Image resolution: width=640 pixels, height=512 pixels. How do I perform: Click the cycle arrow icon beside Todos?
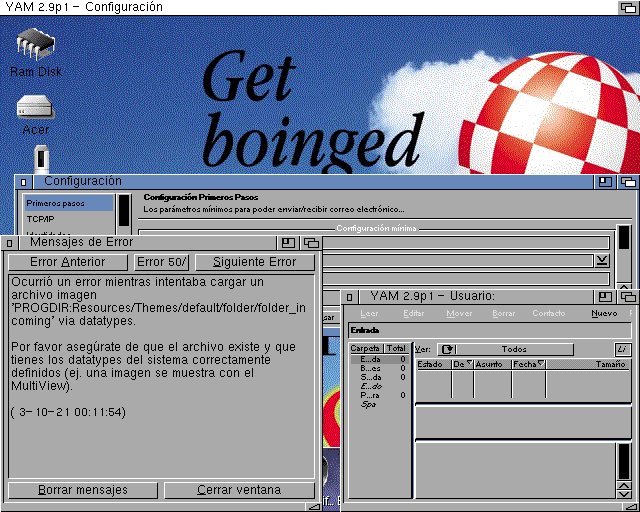coord(448,349)
